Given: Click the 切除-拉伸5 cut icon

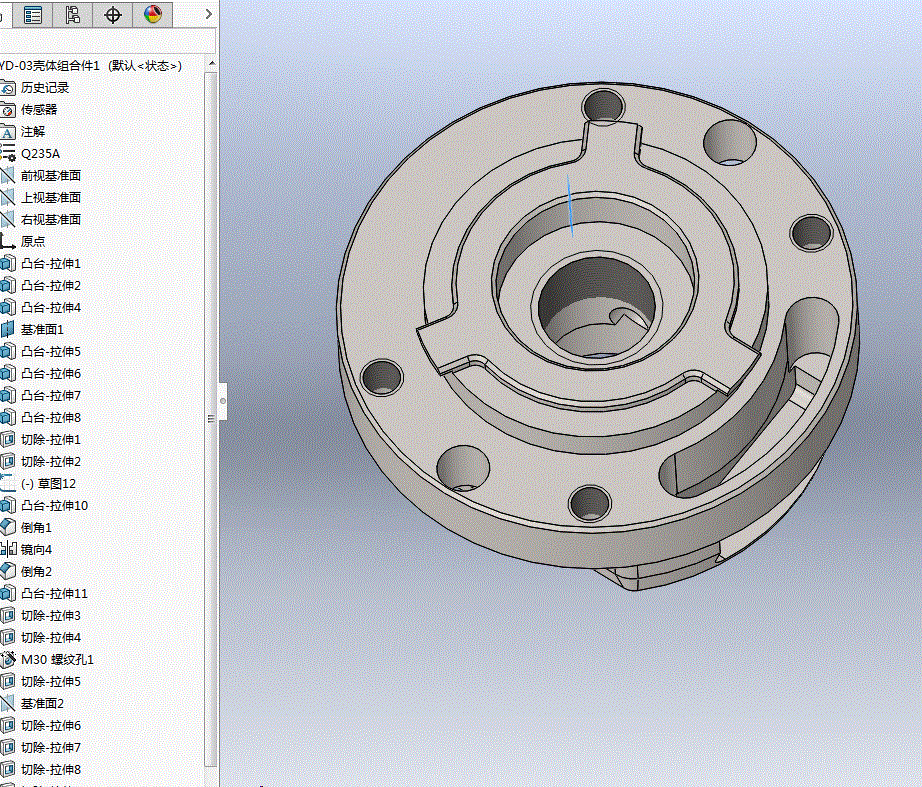Looking at the screenshot, I should tap(8, 681).
